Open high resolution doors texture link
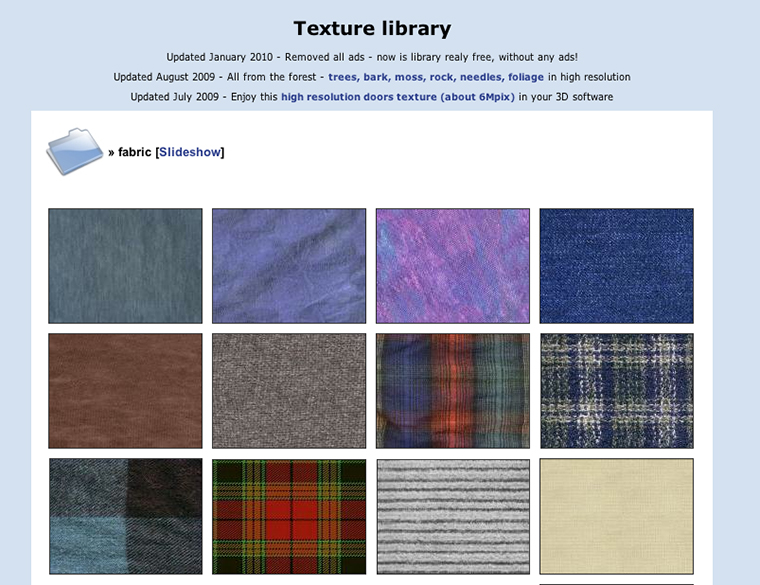 pyautogui.click(x=397, y=97)
